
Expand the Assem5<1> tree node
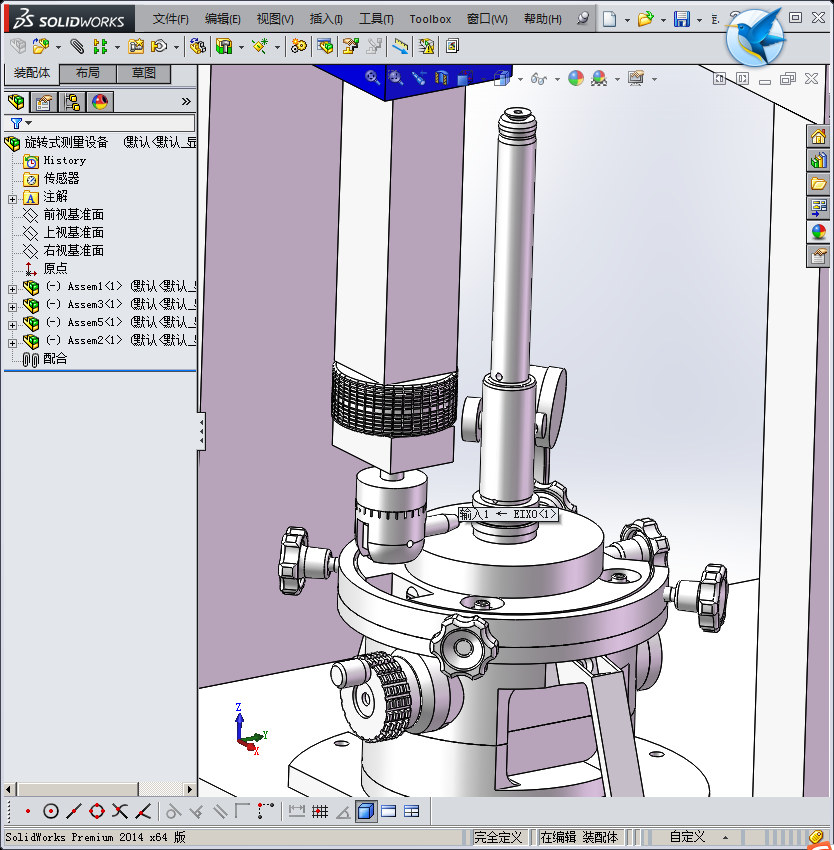pos(12,325)
